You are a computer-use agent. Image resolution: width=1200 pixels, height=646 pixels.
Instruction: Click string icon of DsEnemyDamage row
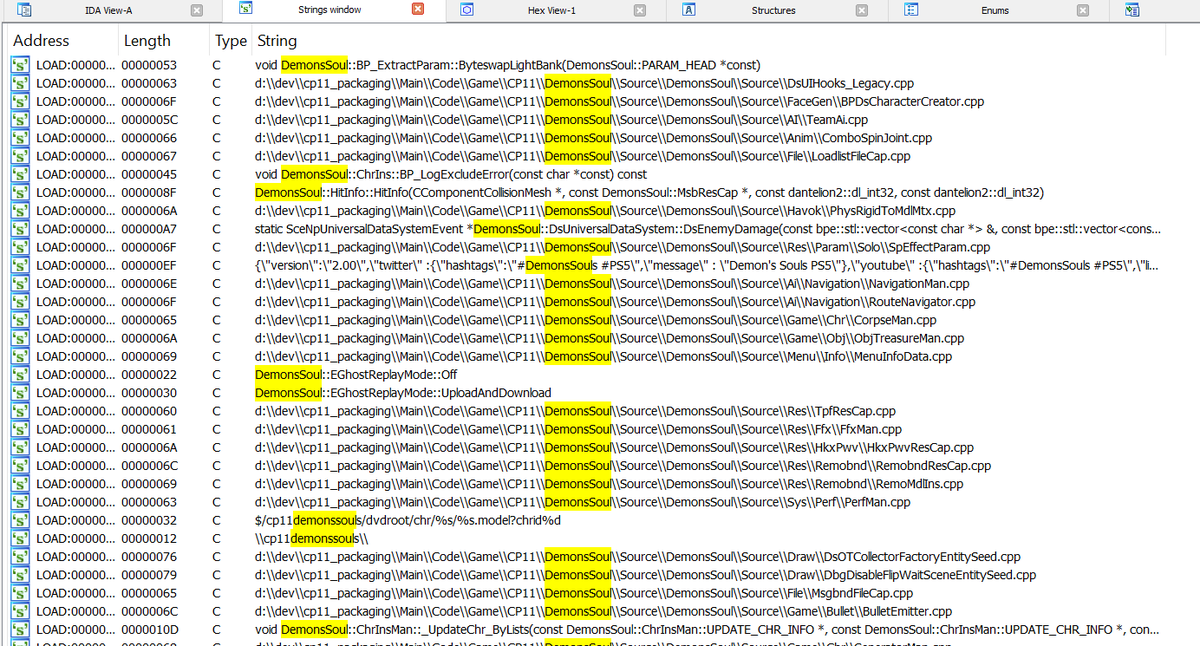pyautogui.click(x=20, y=229)
